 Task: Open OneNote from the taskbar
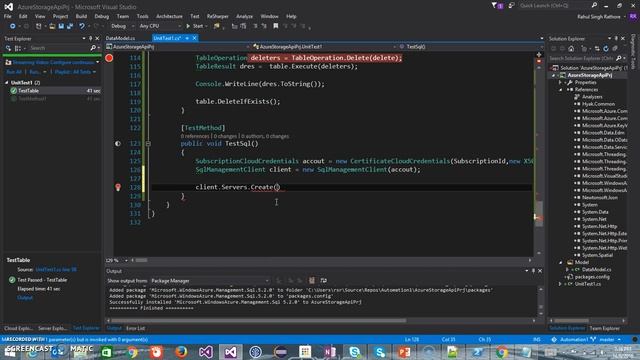pyautogui.click(x=330, y=352)
